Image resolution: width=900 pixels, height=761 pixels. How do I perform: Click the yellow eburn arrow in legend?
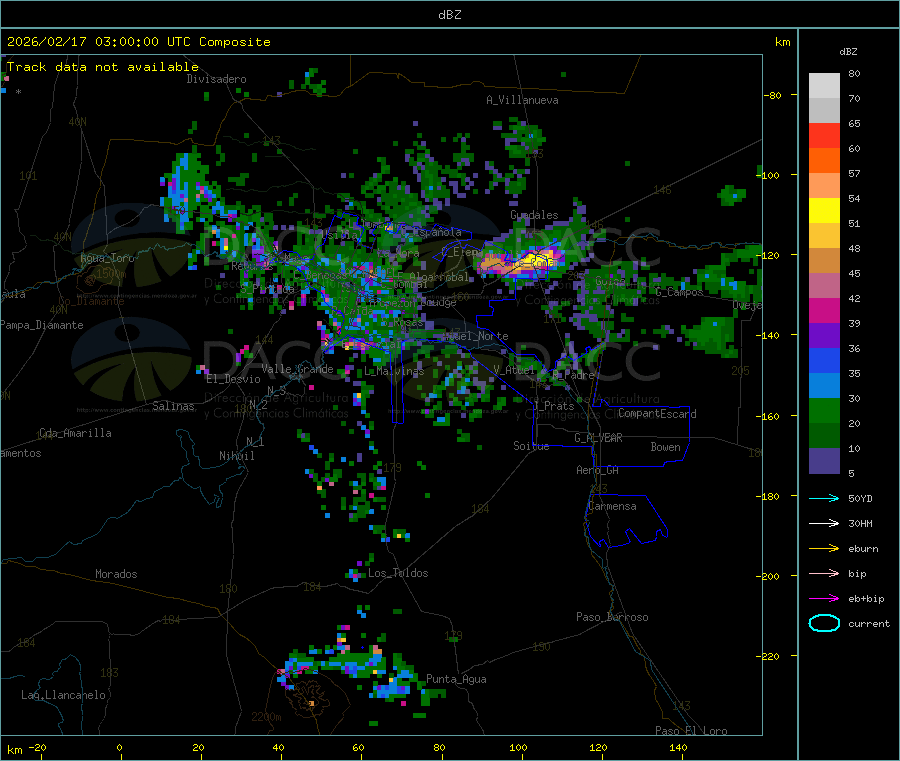pos(824,549)
